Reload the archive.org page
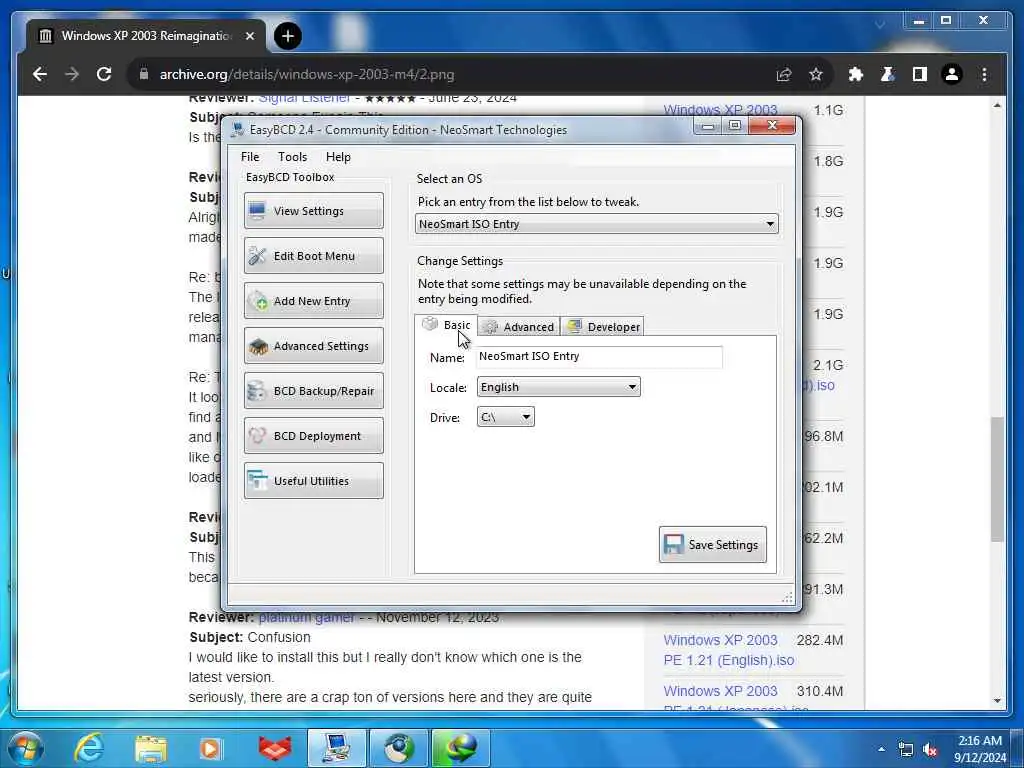 [104, 74]
